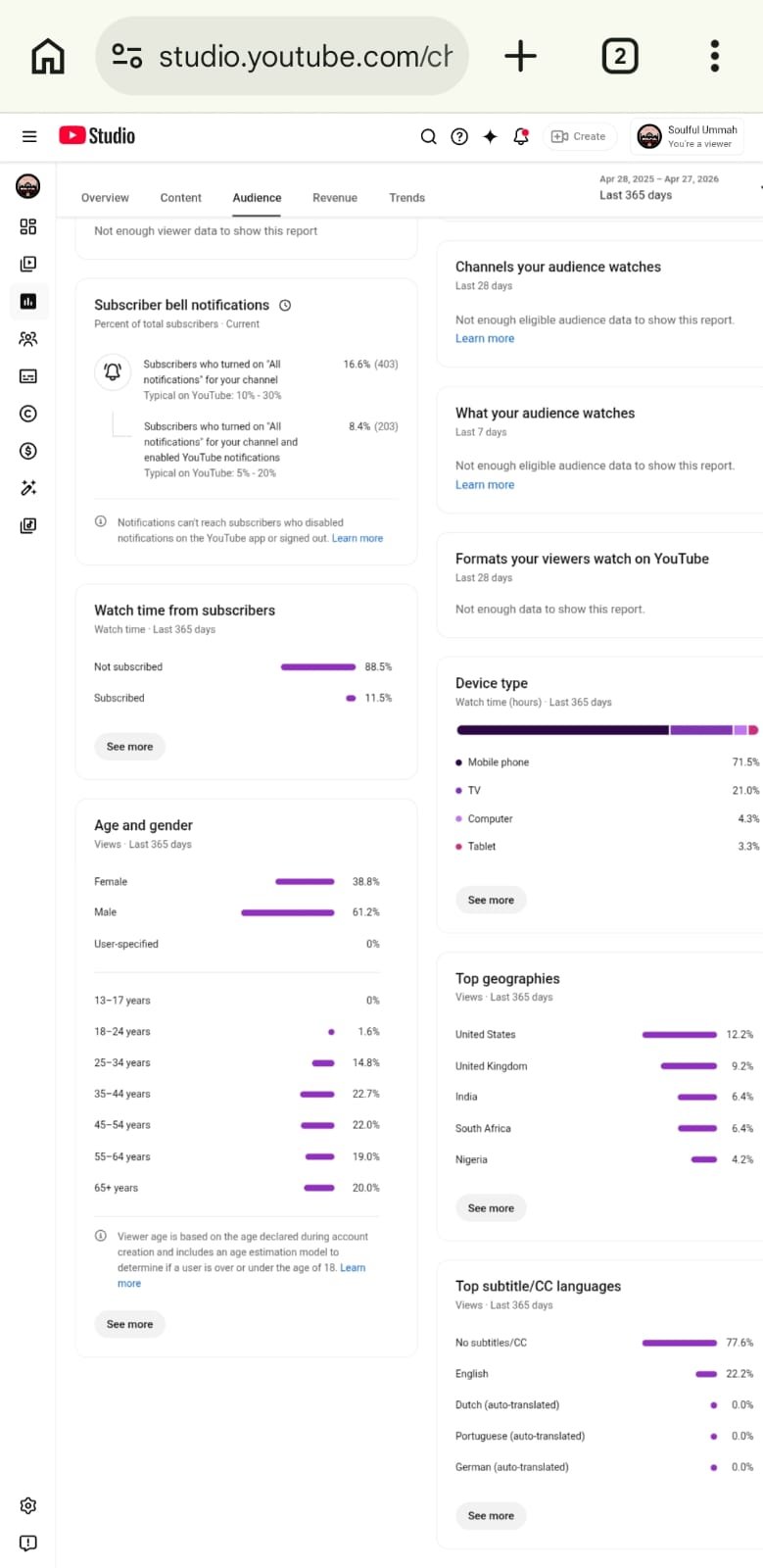This screenshot has width=763, height=1568.
Task: Click the Community people icon in the sidebar
Action: click(28, 339)
